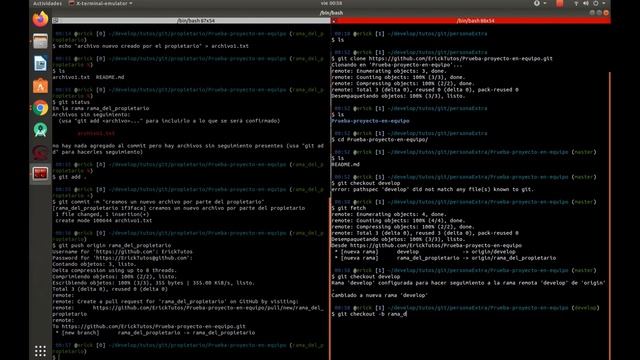Launch Google Chrome from the dock

(40, 108)
